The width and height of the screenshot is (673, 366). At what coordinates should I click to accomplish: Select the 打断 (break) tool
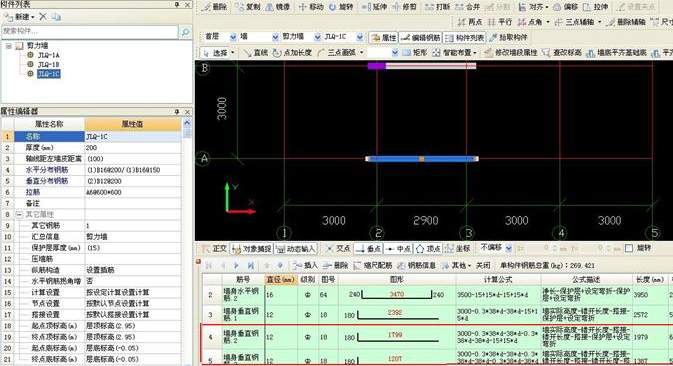437,7
